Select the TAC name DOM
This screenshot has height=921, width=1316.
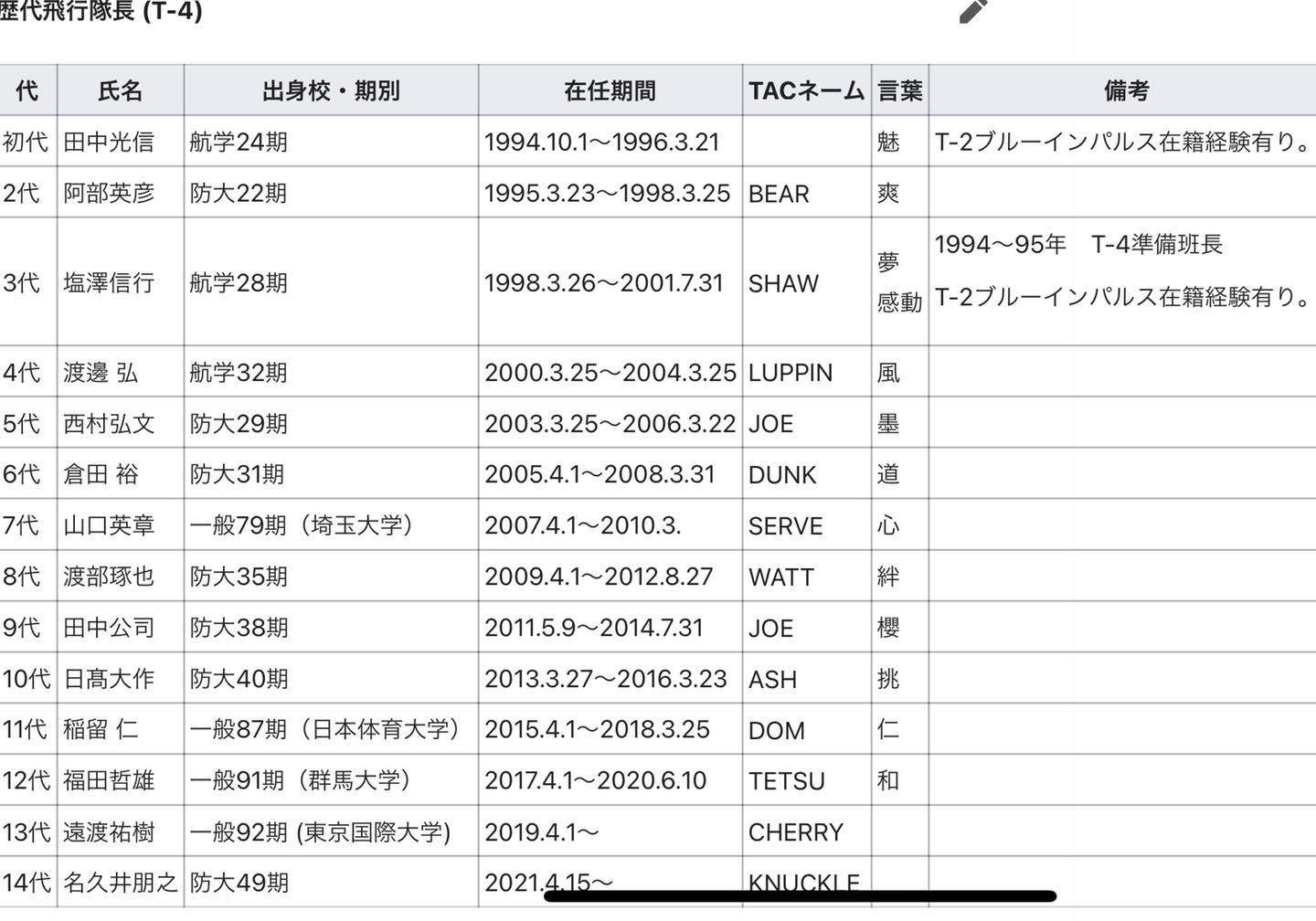coord(777,730)
